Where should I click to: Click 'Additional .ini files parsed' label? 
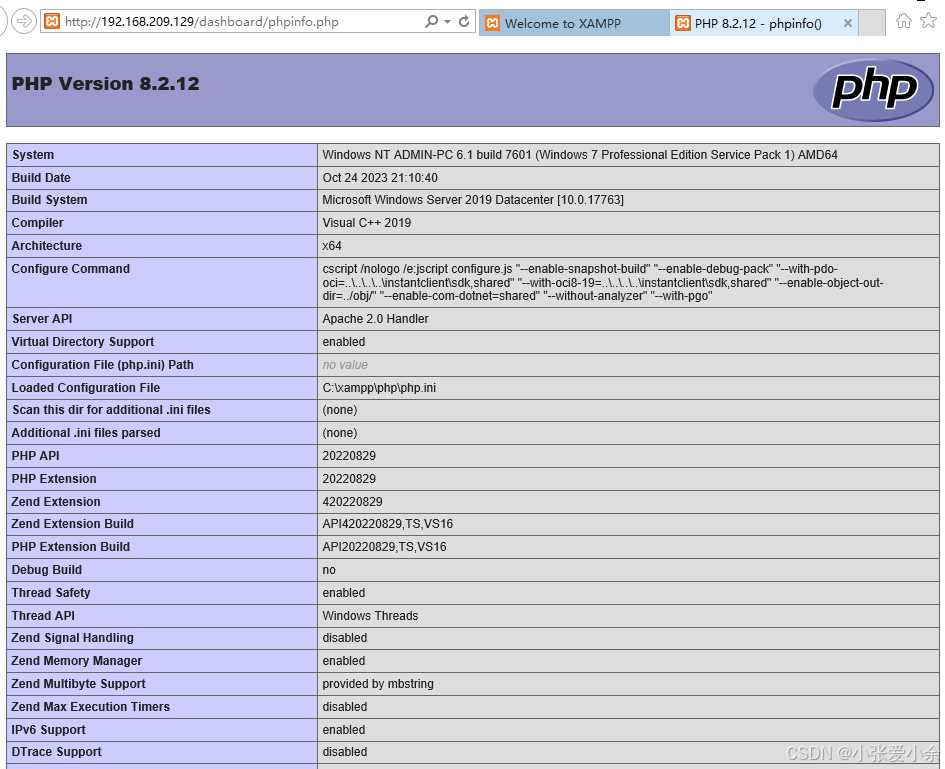(86, 433)
